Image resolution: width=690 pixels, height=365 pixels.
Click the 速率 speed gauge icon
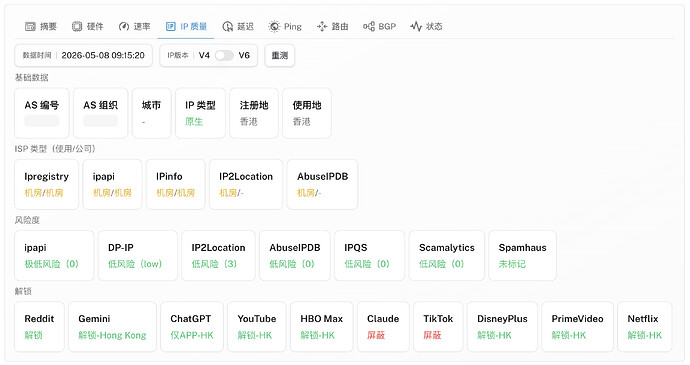pyautogui.click(x=124, y=26)
